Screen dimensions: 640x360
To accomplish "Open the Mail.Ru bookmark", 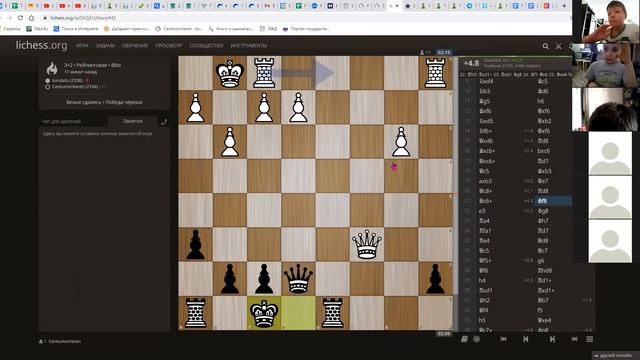I will [37, 29].
